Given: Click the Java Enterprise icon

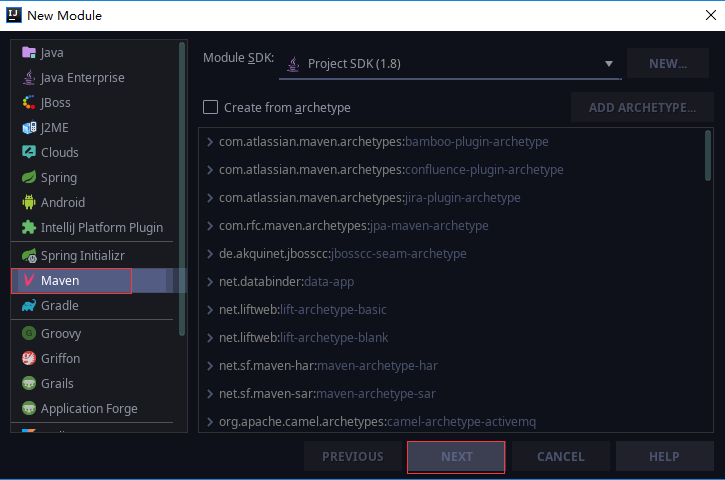Looking at the screenshot, I should pyautogui.click(x=29, y=78).
